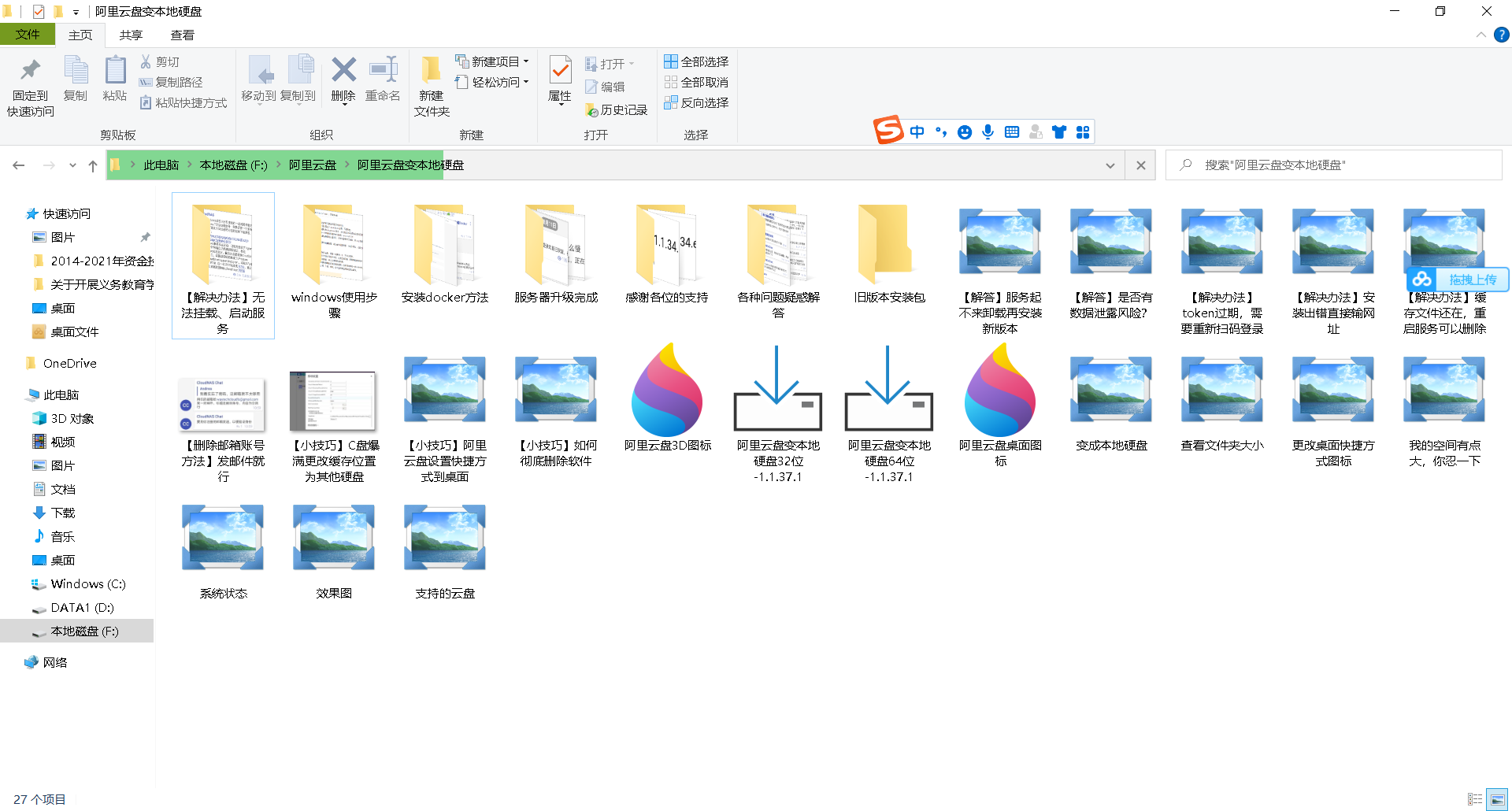This screenshot has width=1512, height=811.
Task: Click the Rename (重命名) icon
Action: (384, 70)
